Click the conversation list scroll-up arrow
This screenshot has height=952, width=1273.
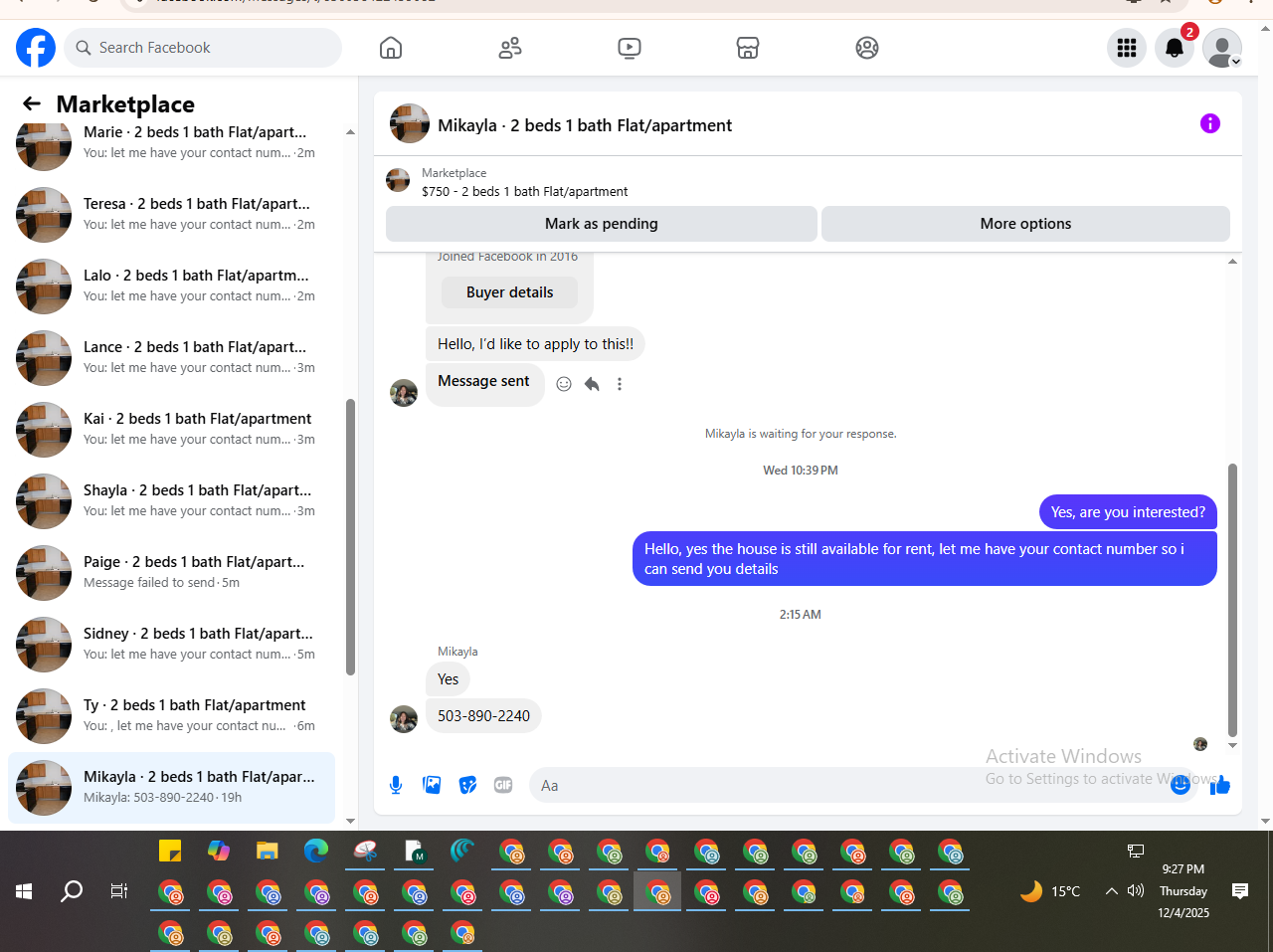(x=350, y=132)
